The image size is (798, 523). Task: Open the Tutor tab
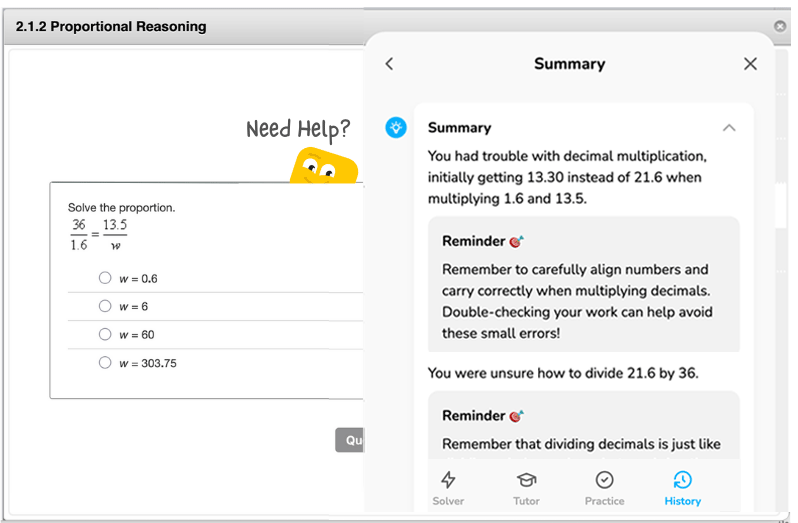[x=526, y=488]
